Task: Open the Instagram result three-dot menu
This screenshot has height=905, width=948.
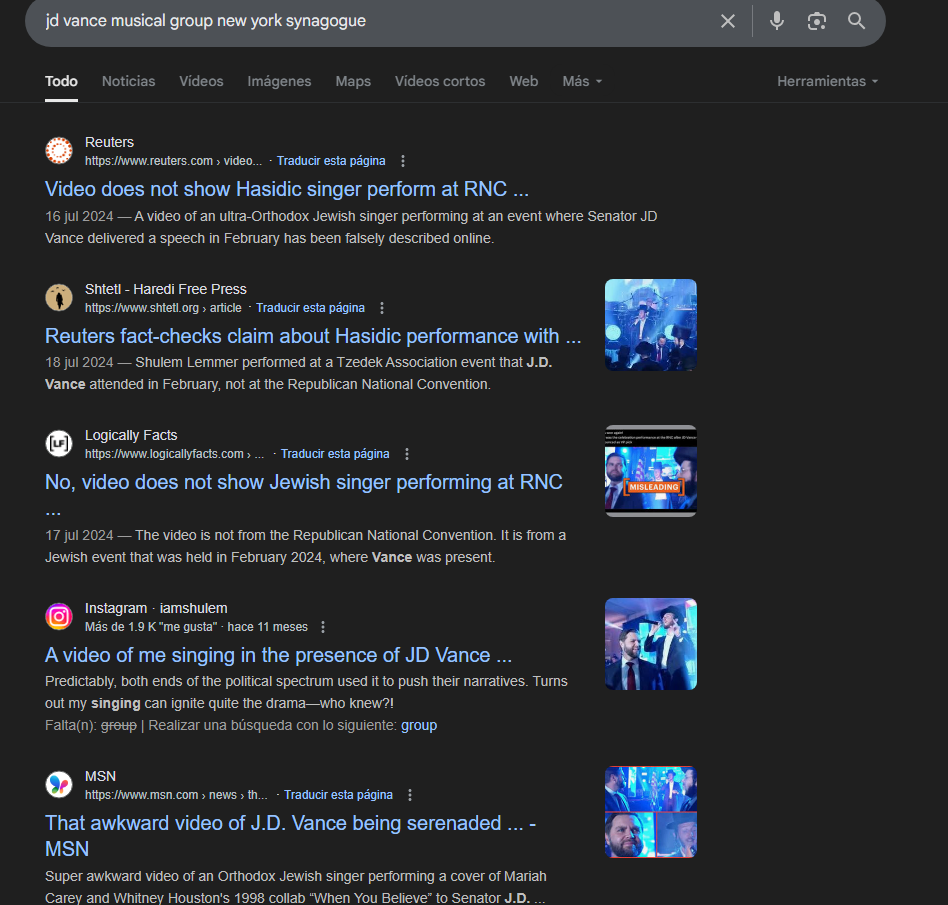Action: click(323, 627)
